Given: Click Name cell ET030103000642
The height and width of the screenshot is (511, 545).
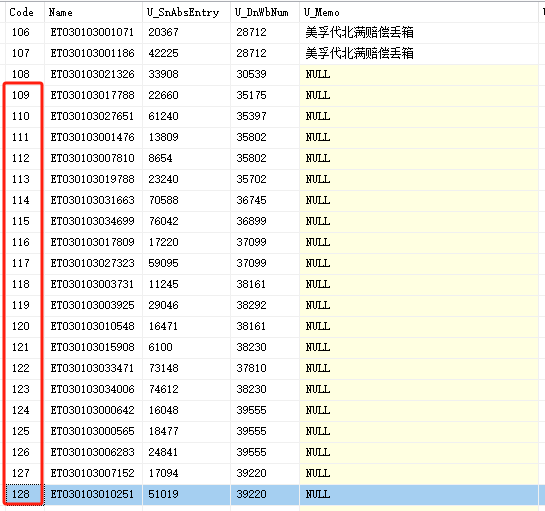Looking at the screenshot, I should [x=93, y=411].
